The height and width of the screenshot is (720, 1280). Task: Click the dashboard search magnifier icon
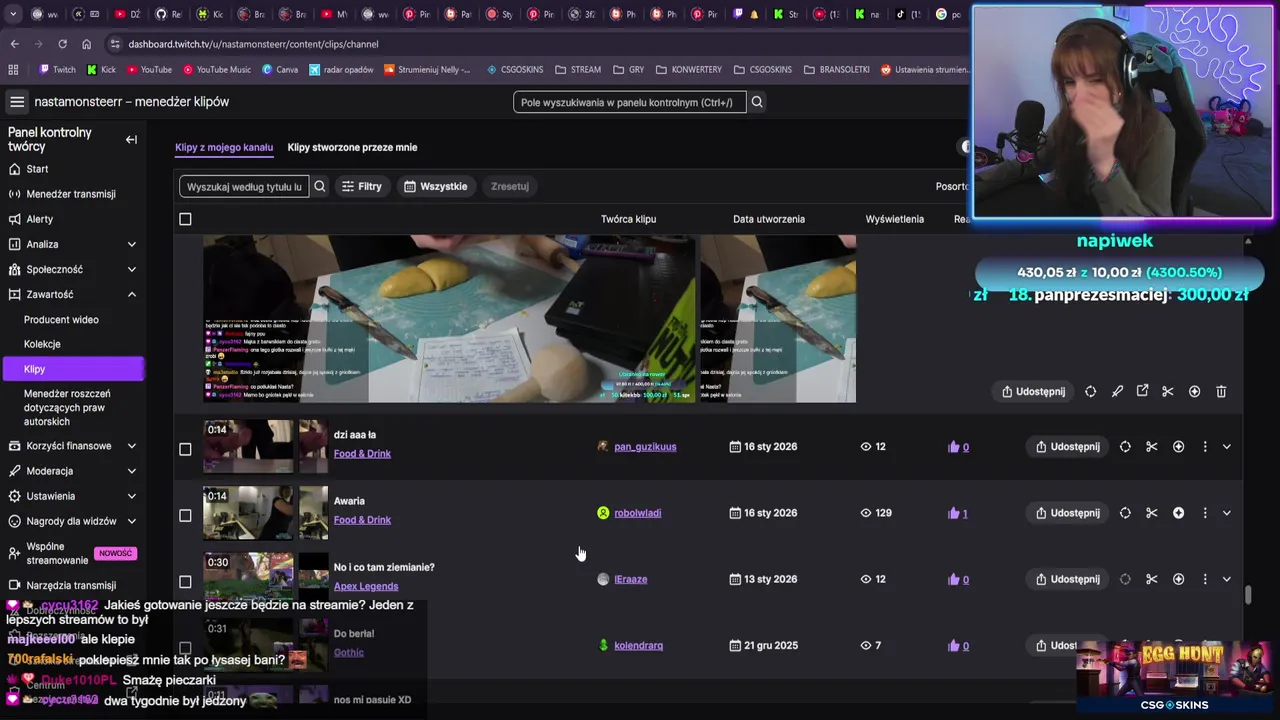(757, 102)
